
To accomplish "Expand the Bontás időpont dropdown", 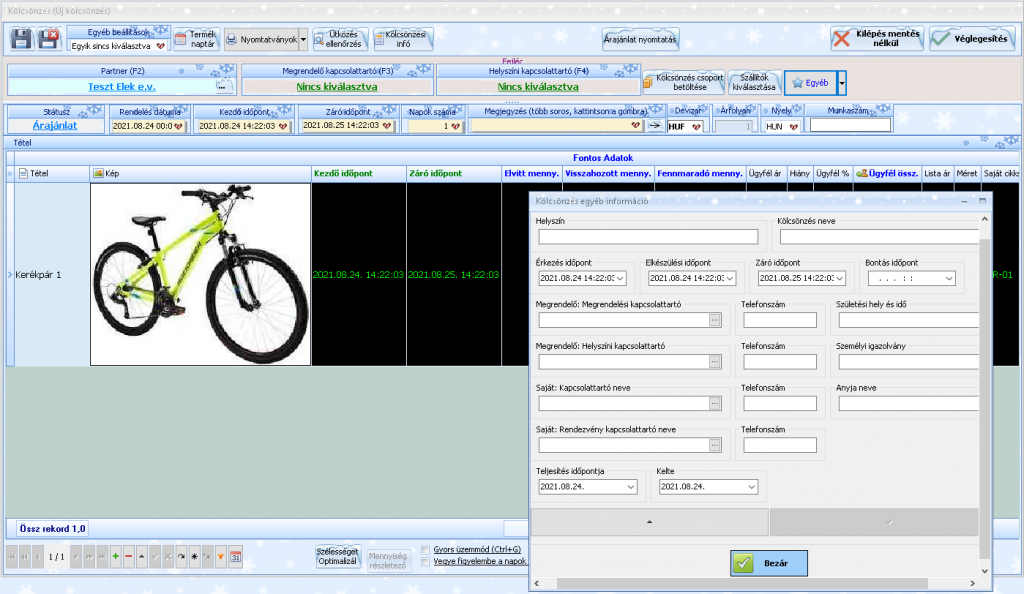I will (x=949, y=279).
